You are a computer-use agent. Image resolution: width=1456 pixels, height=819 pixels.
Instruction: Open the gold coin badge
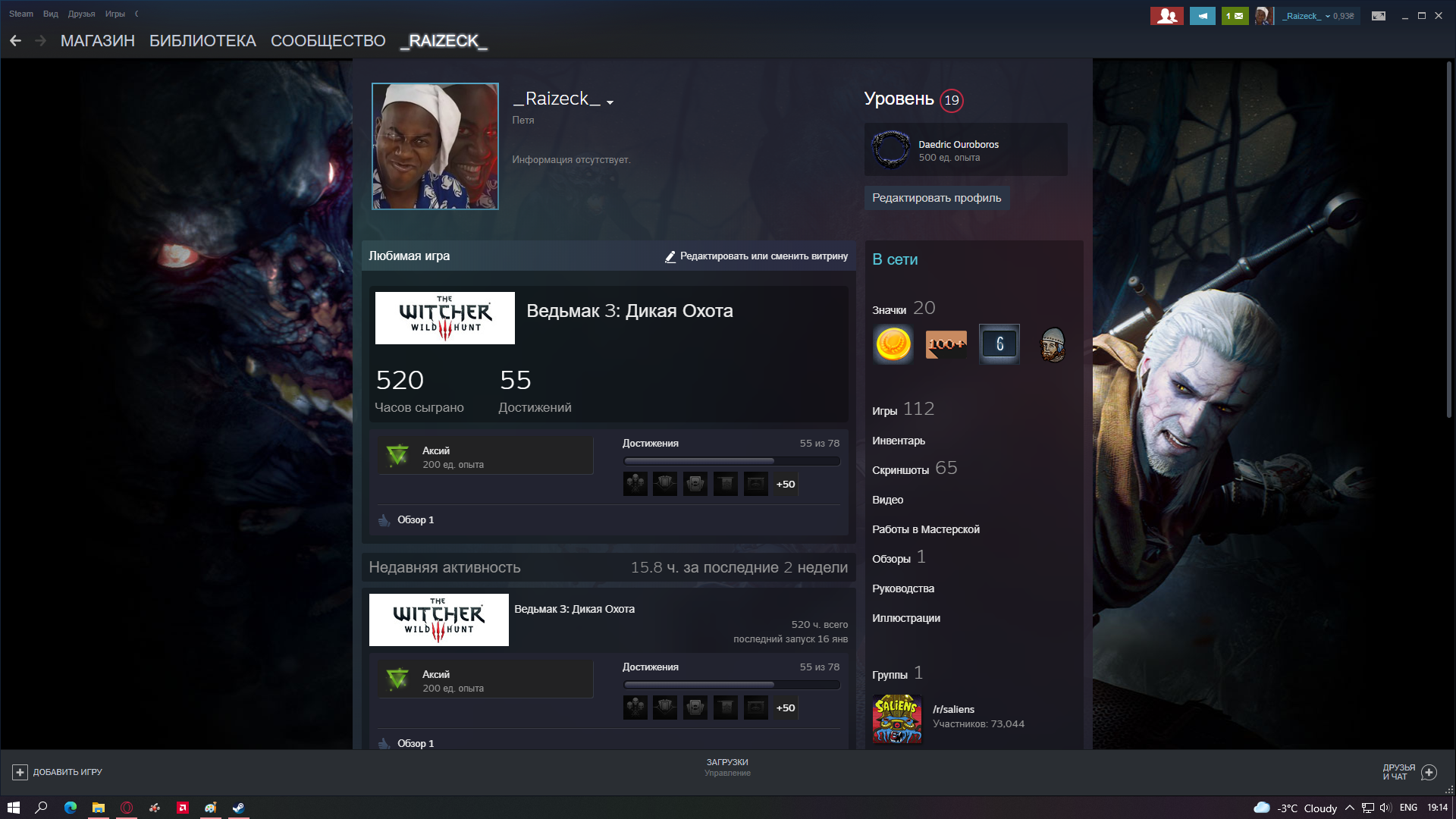(893, 344)
